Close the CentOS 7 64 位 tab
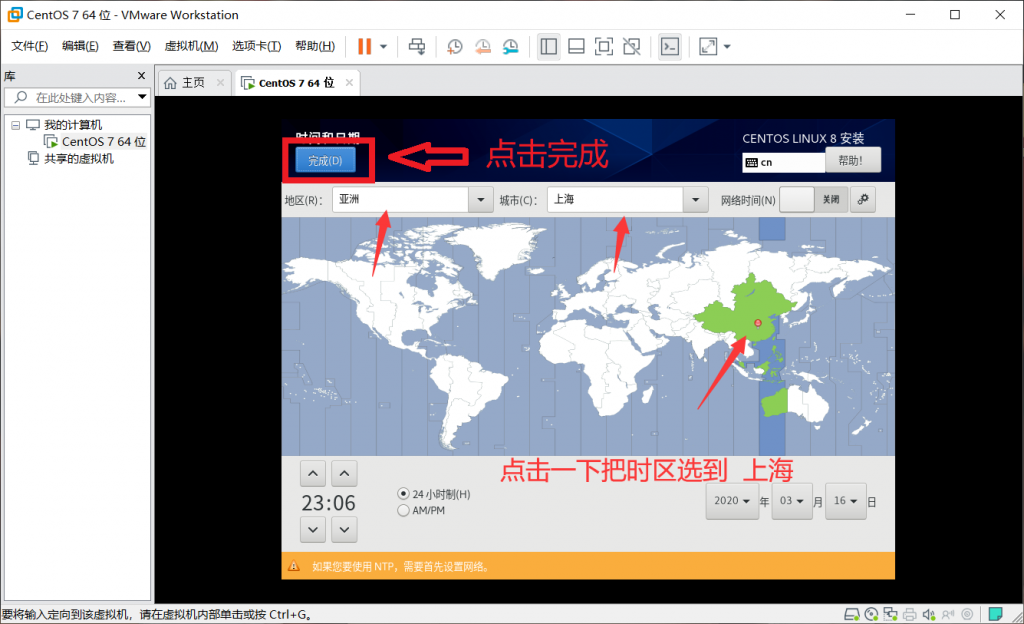The image size is (1024, 624). click(349, 83)
